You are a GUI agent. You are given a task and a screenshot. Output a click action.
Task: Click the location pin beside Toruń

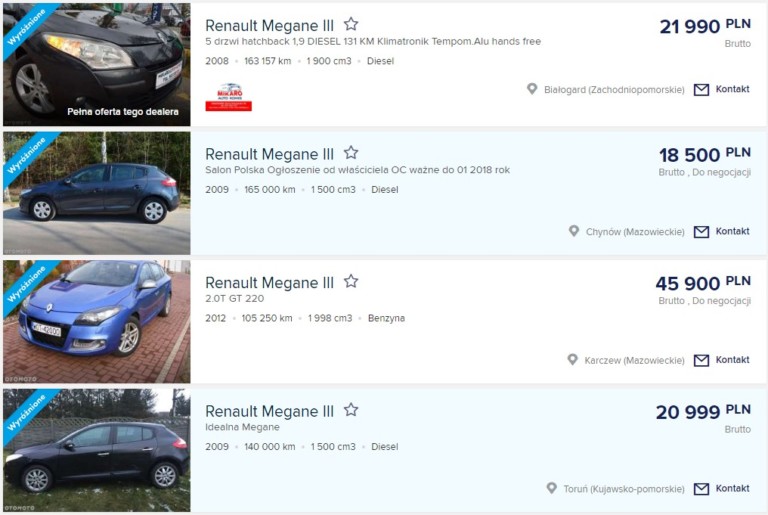[552, 488]
